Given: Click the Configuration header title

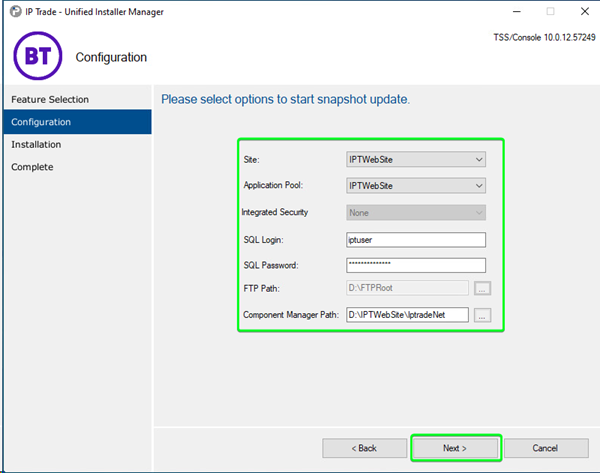Looking at the screenshot, I should [x=111, y=57].
